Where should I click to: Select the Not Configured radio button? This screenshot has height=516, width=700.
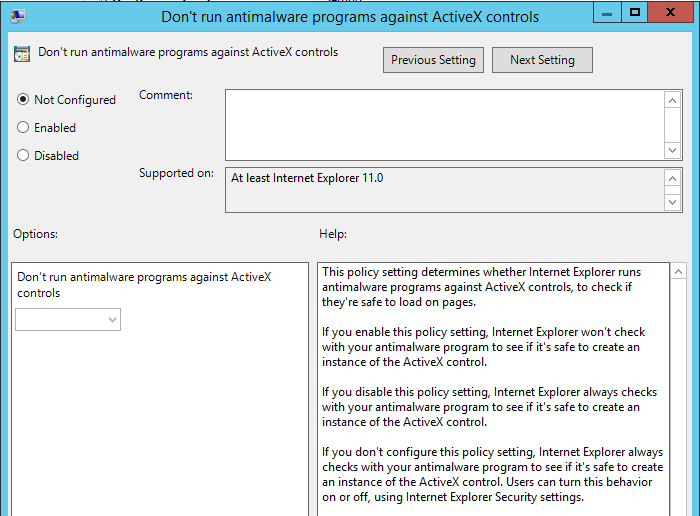click(x=23, y=100)
